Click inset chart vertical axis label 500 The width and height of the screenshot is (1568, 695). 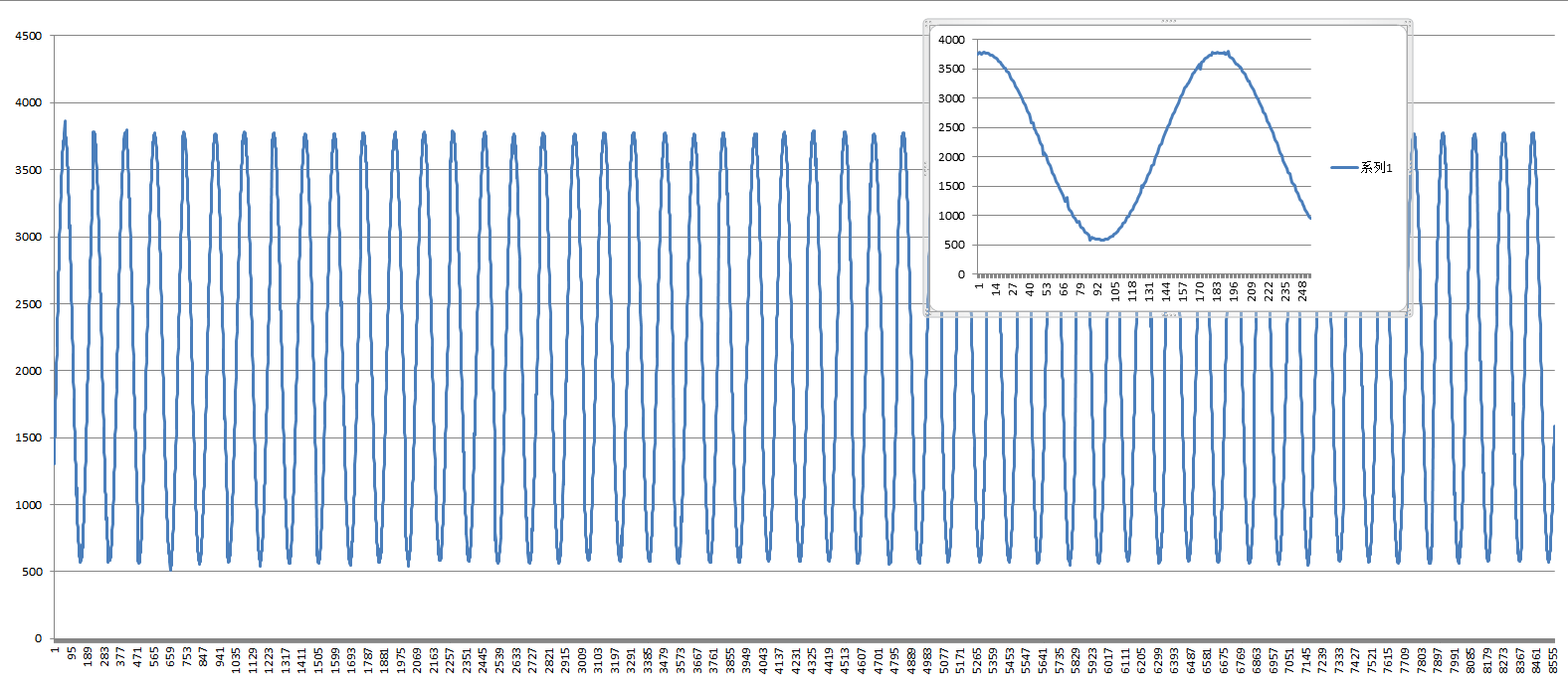(x=954, y=245)
